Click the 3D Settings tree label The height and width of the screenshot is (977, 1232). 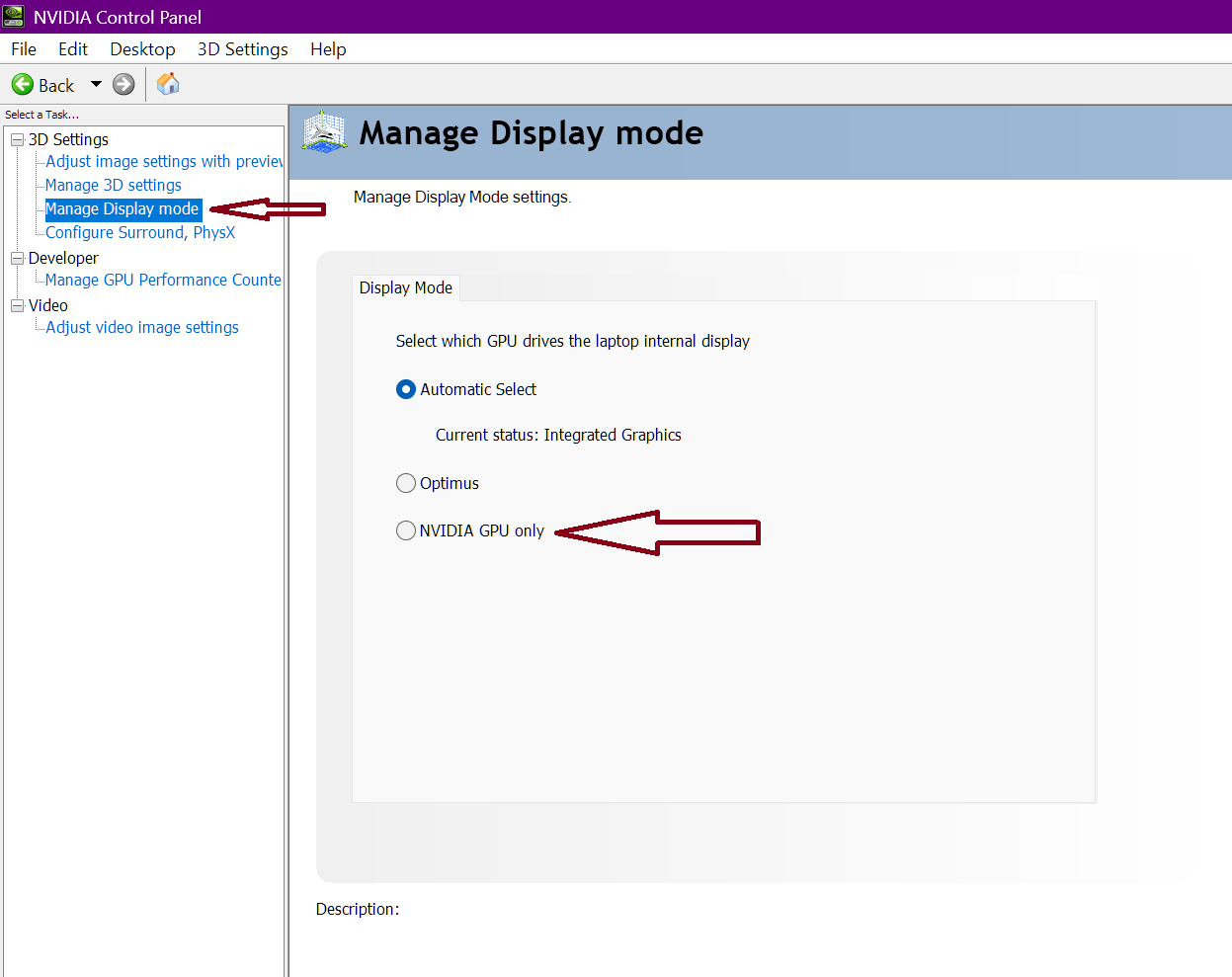tap(68, 139)
